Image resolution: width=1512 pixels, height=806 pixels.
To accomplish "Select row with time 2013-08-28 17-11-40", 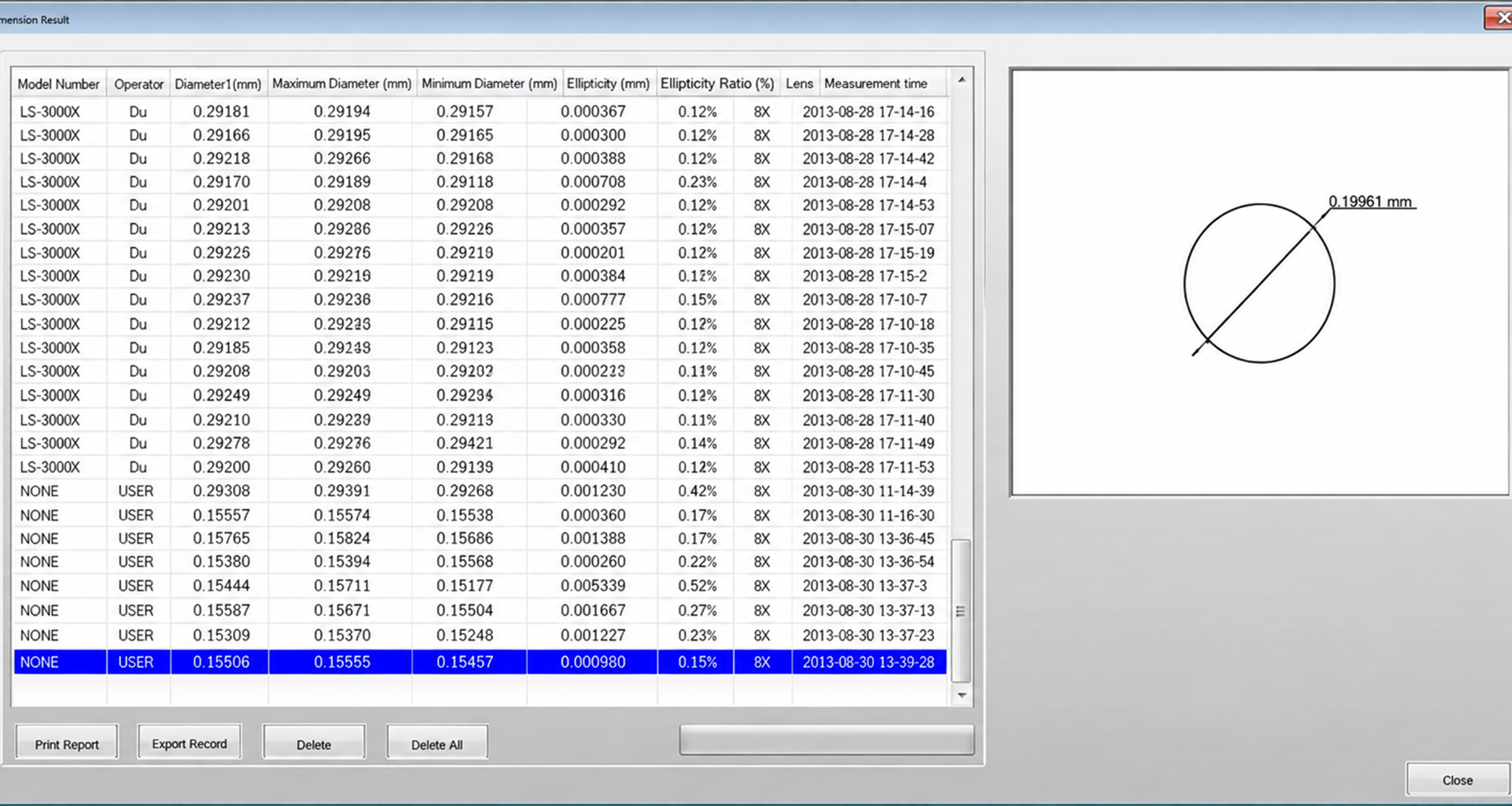I will (480, 419).
